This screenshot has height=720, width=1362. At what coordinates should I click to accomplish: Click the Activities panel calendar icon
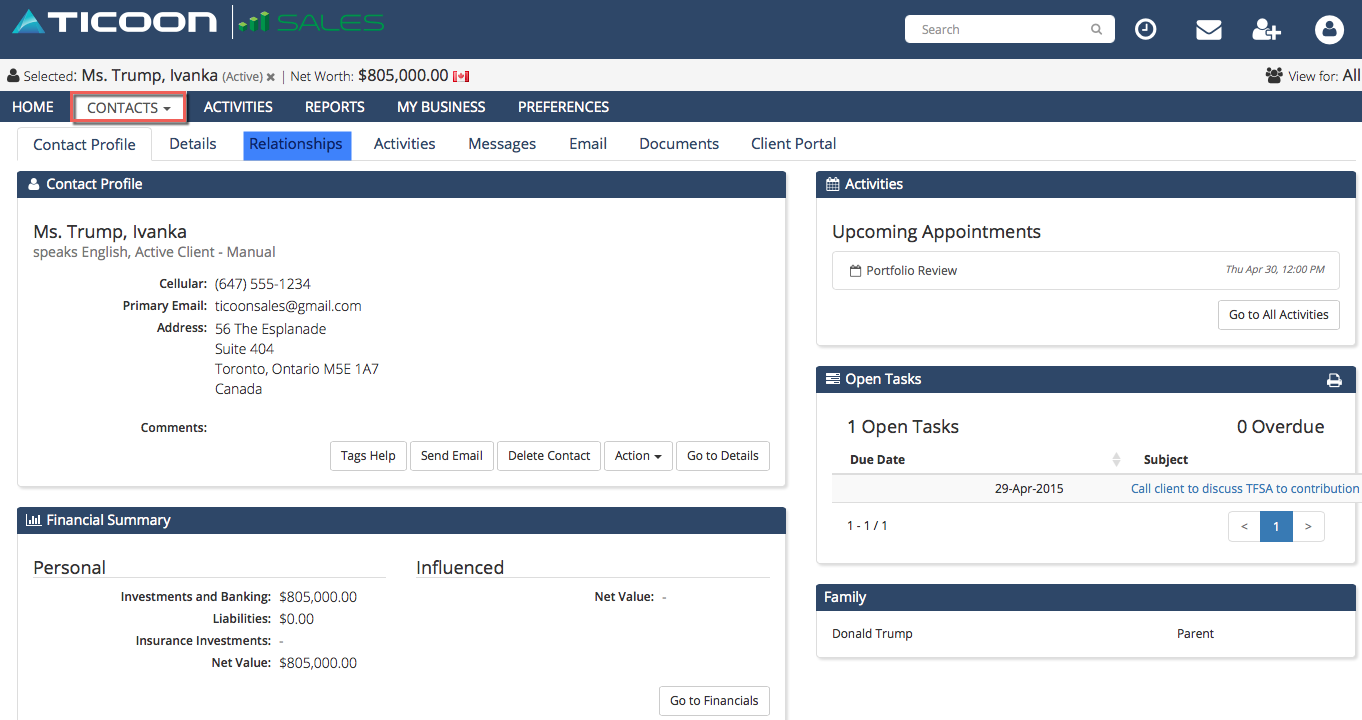coord(833,184)
